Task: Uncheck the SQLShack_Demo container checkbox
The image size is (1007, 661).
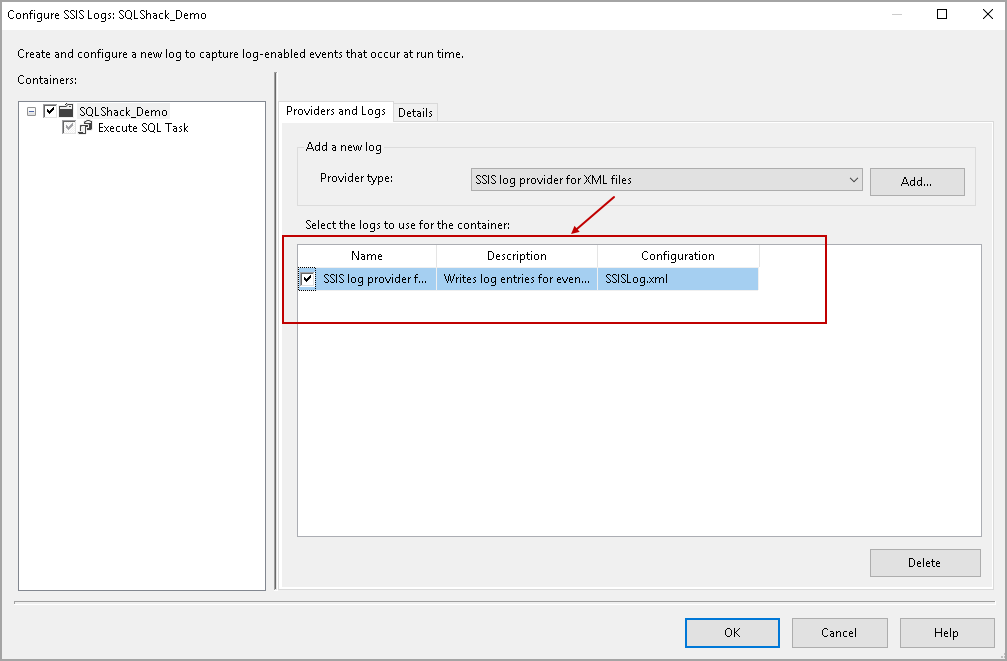Action: (x=49, y=111)
